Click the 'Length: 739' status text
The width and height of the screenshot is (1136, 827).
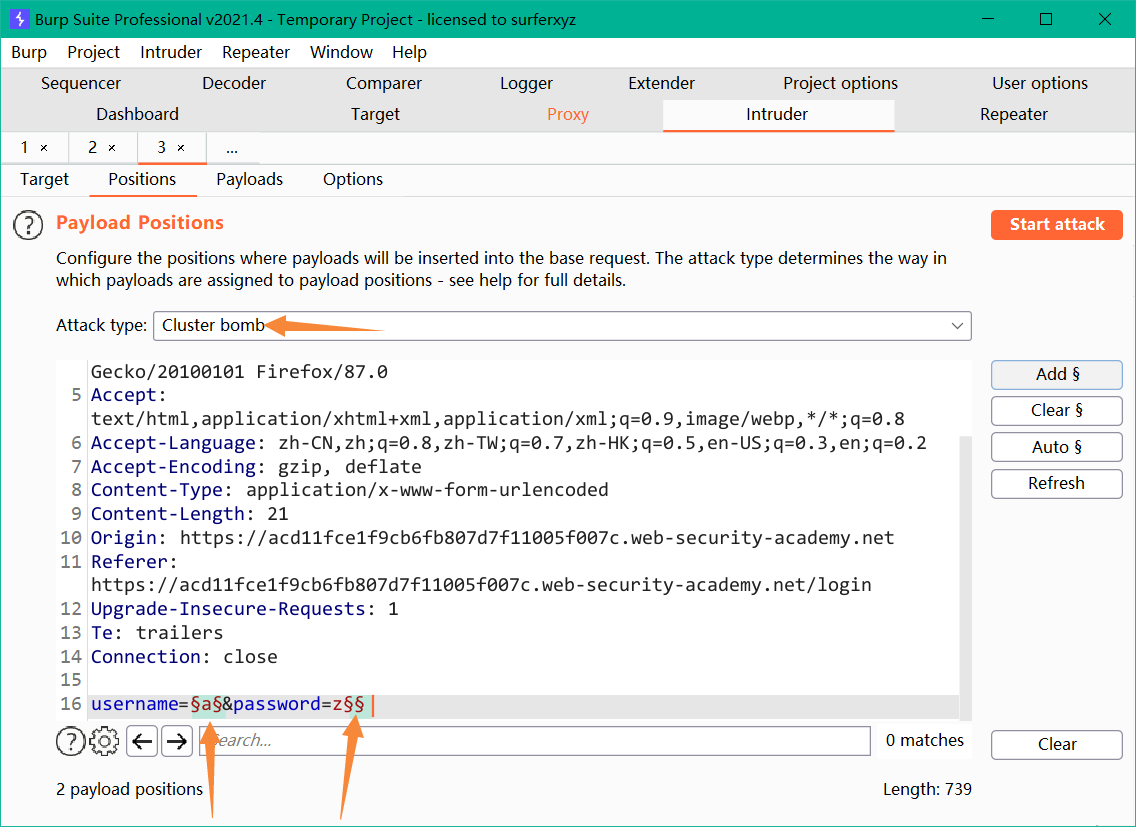[x=927, y=789]
